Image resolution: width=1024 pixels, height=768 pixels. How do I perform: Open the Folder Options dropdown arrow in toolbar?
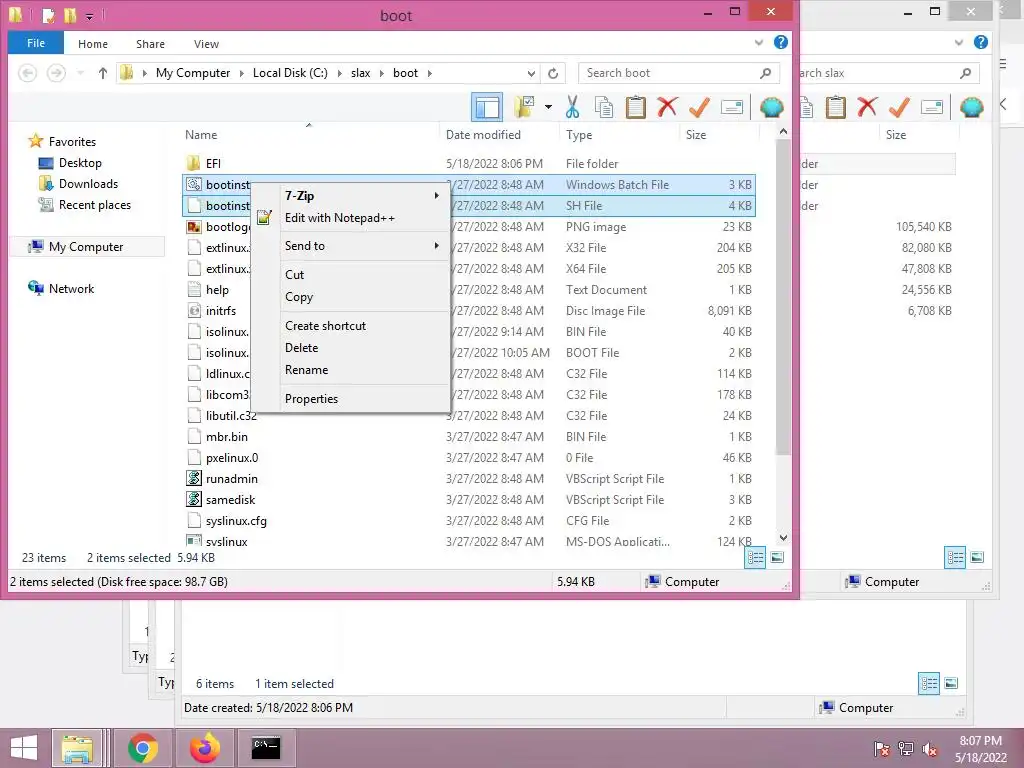point(548,107)
